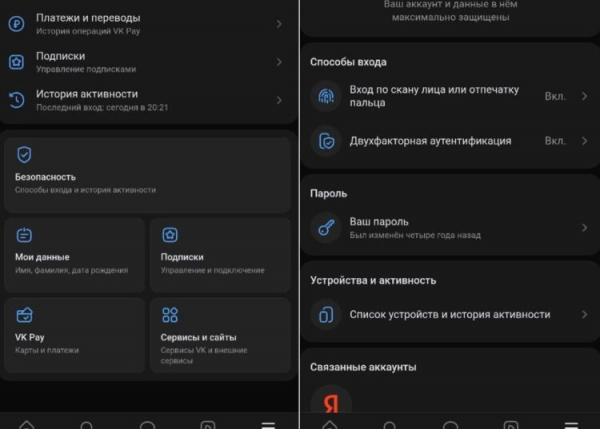Image resolution: width=600 pixels, height=429 pixels.
Task: Tap the star icon in the Подписки list row
Action: click(16, 62)
